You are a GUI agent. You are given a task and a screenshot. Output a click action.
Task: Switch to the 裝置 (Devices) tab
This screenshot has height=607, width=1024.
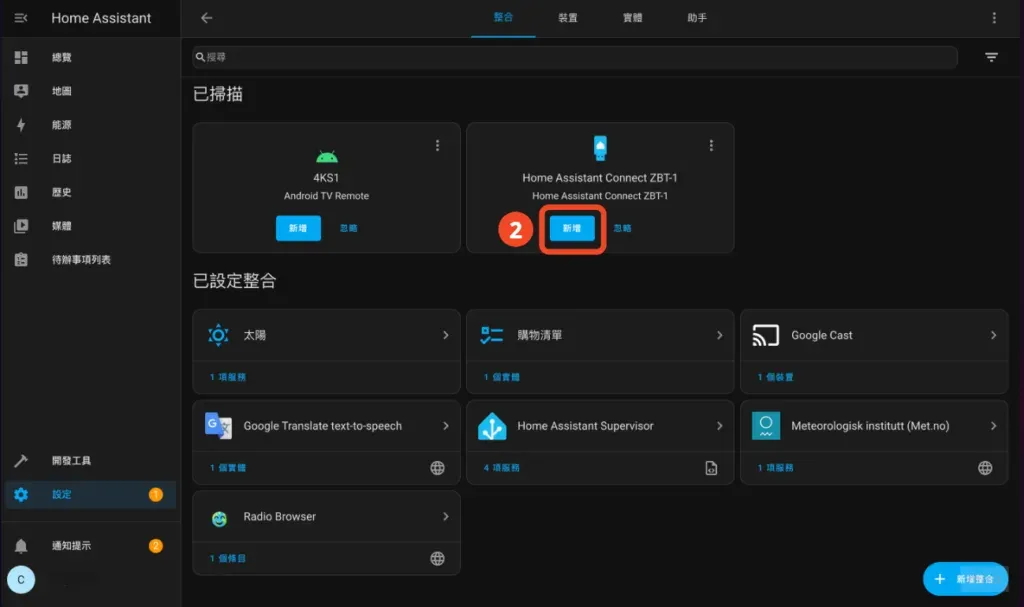[x=567, y=17]
